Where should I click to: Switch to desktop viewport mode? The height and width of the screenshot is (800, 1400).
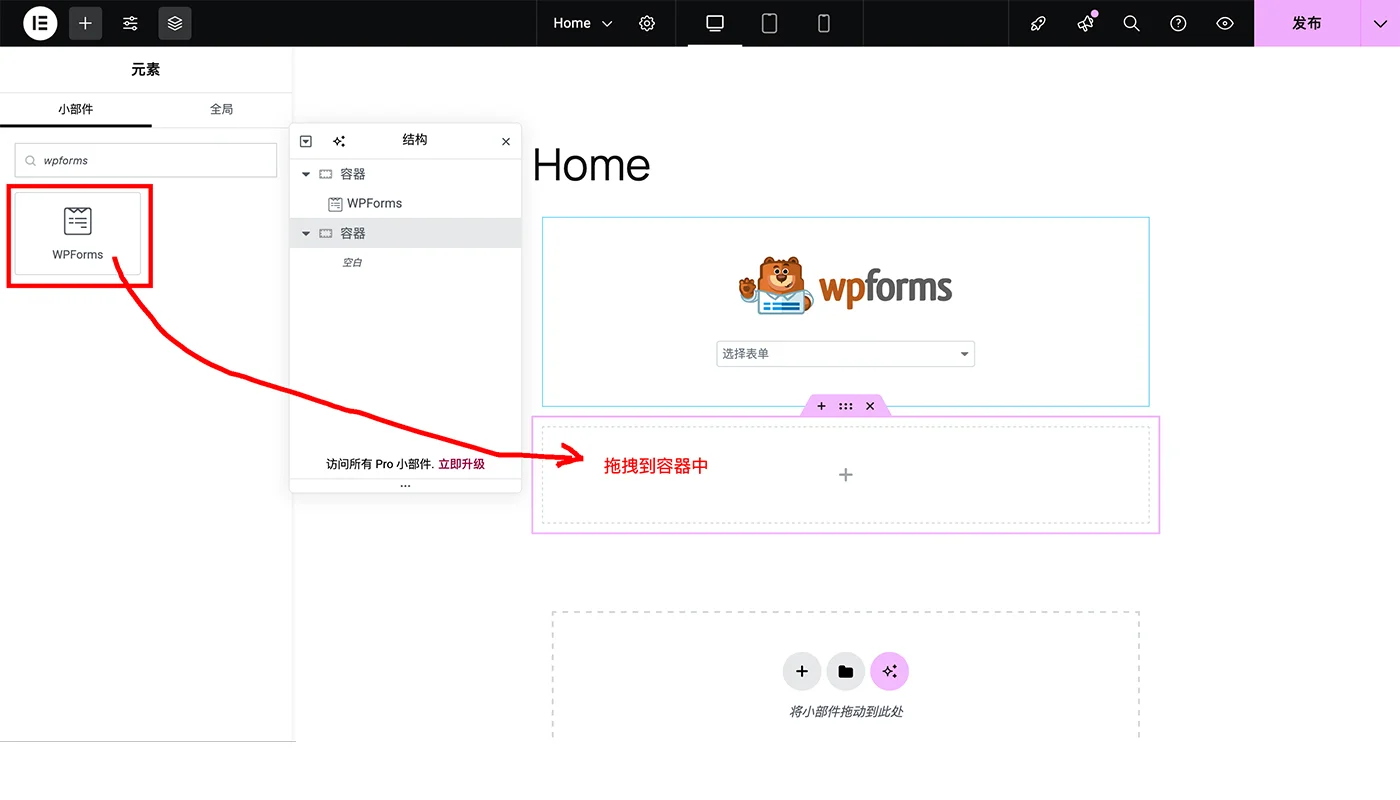point(713,23)
